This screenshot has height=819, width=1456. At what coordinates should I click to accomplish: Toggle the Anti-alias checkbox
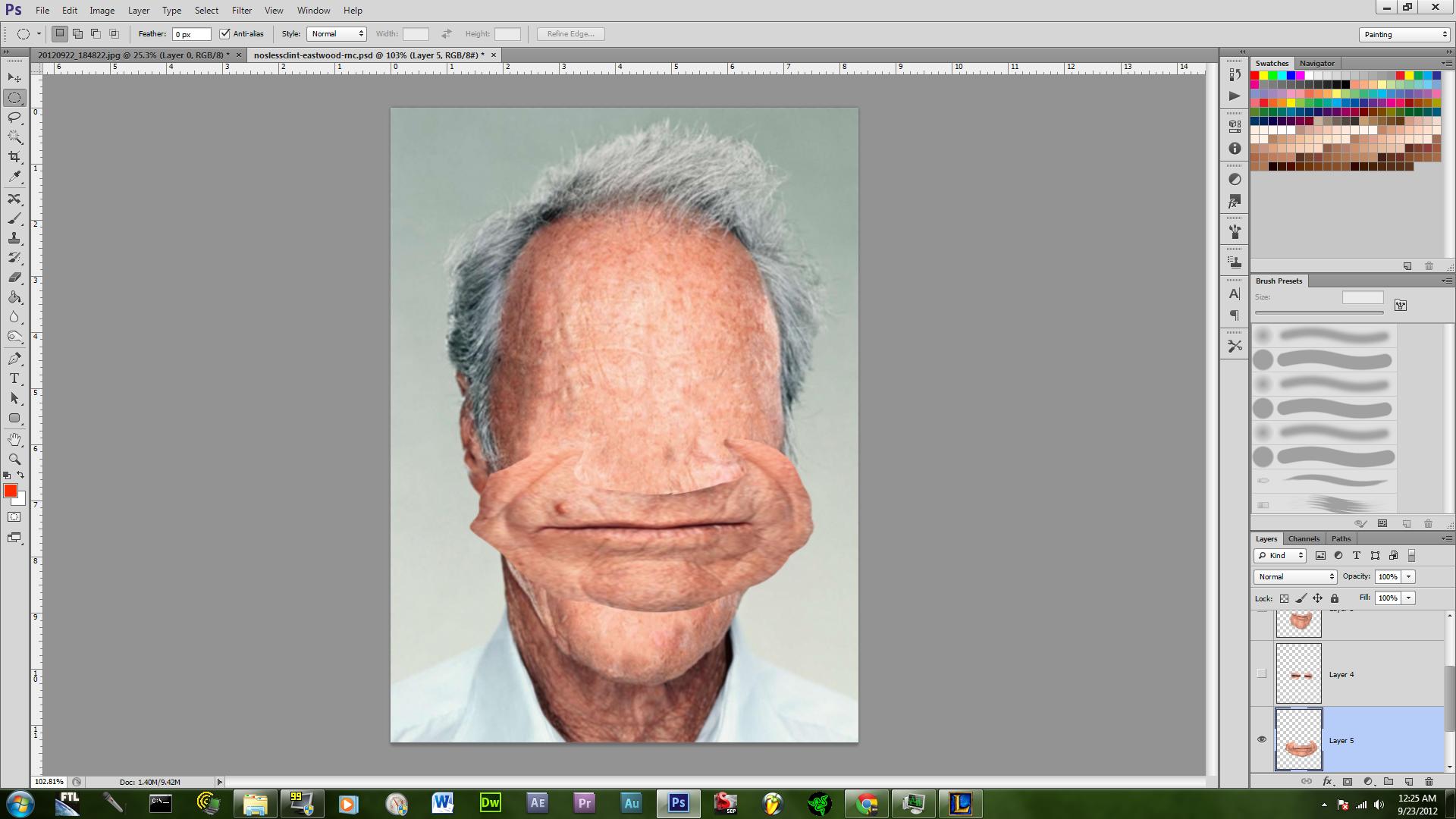tap(224, 33)
